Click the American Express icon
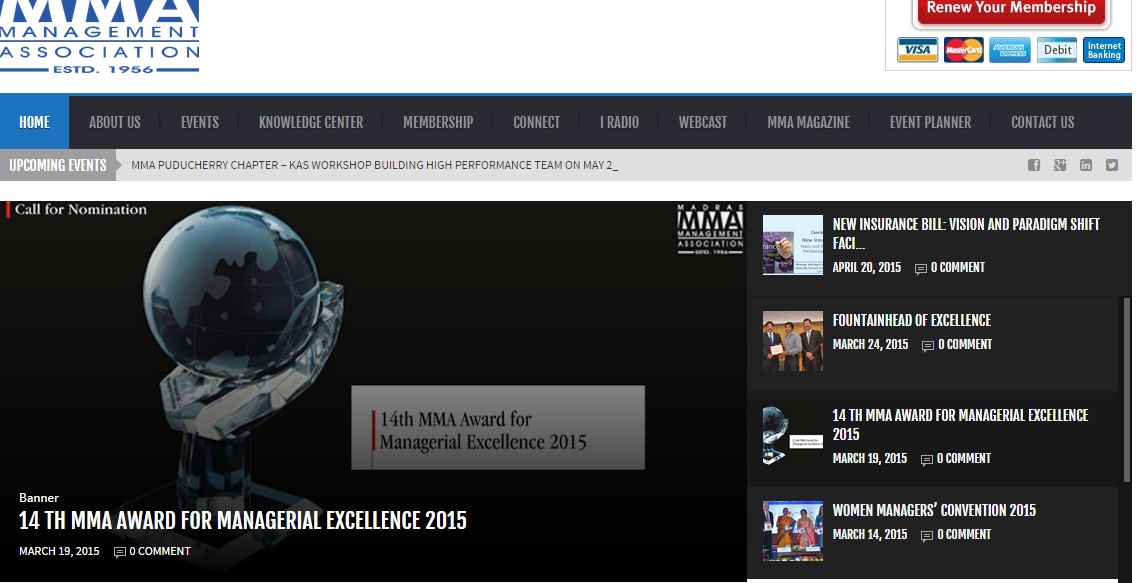The image size is (1137, 583). click(1010, 50)
